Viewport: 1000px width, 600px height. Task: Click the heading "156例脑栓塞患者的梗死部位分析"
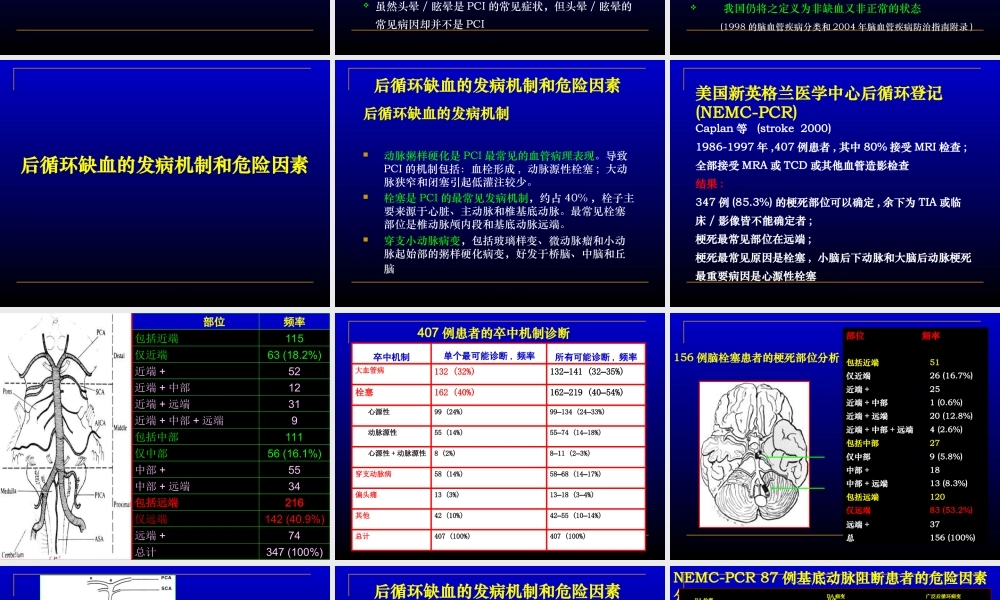pos(757,356)
